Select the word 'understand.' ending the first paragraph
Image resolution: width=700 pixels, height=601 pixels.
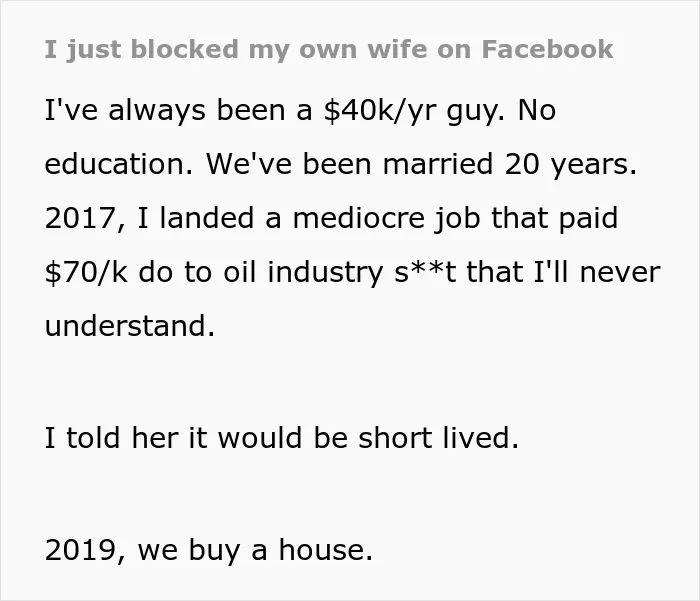point(130,326)
